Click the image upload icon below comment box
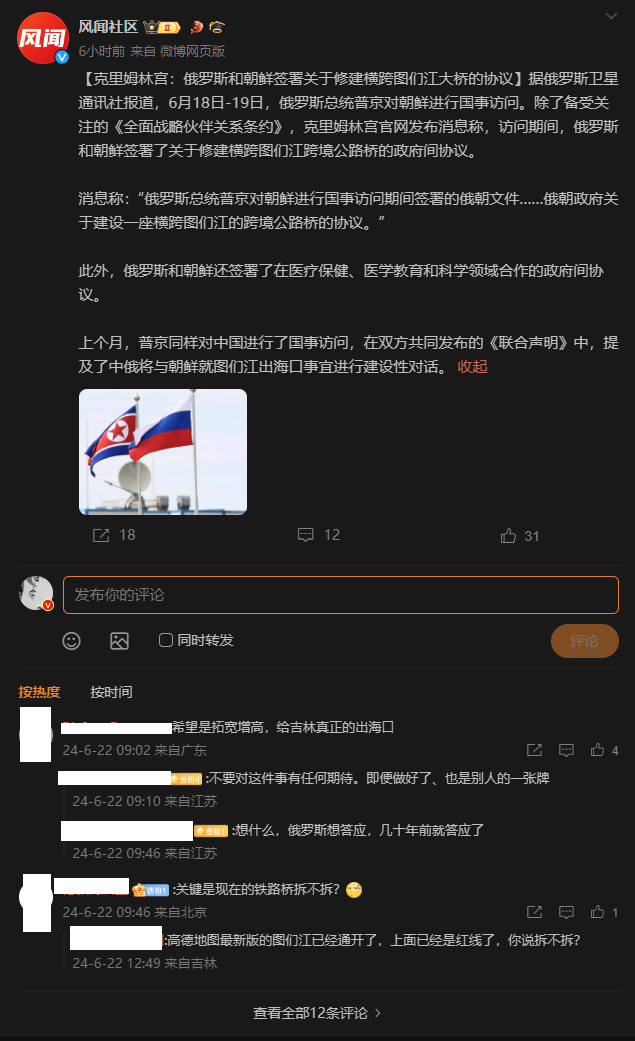 coord(120,641)
